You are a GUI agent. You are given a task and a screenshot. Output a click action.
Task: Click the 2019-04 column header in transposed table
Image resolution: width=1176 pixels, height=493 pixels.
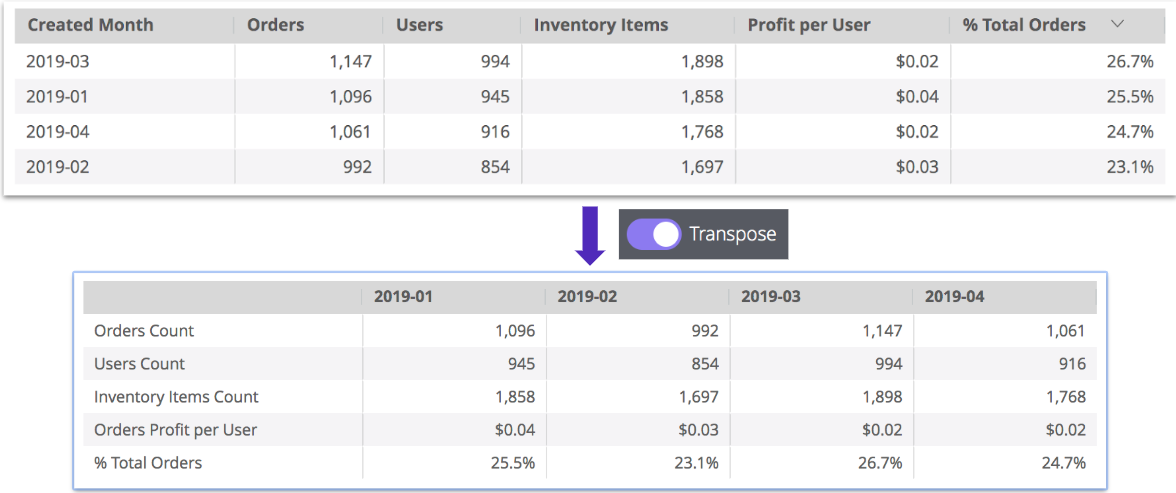tap(954, 297)
